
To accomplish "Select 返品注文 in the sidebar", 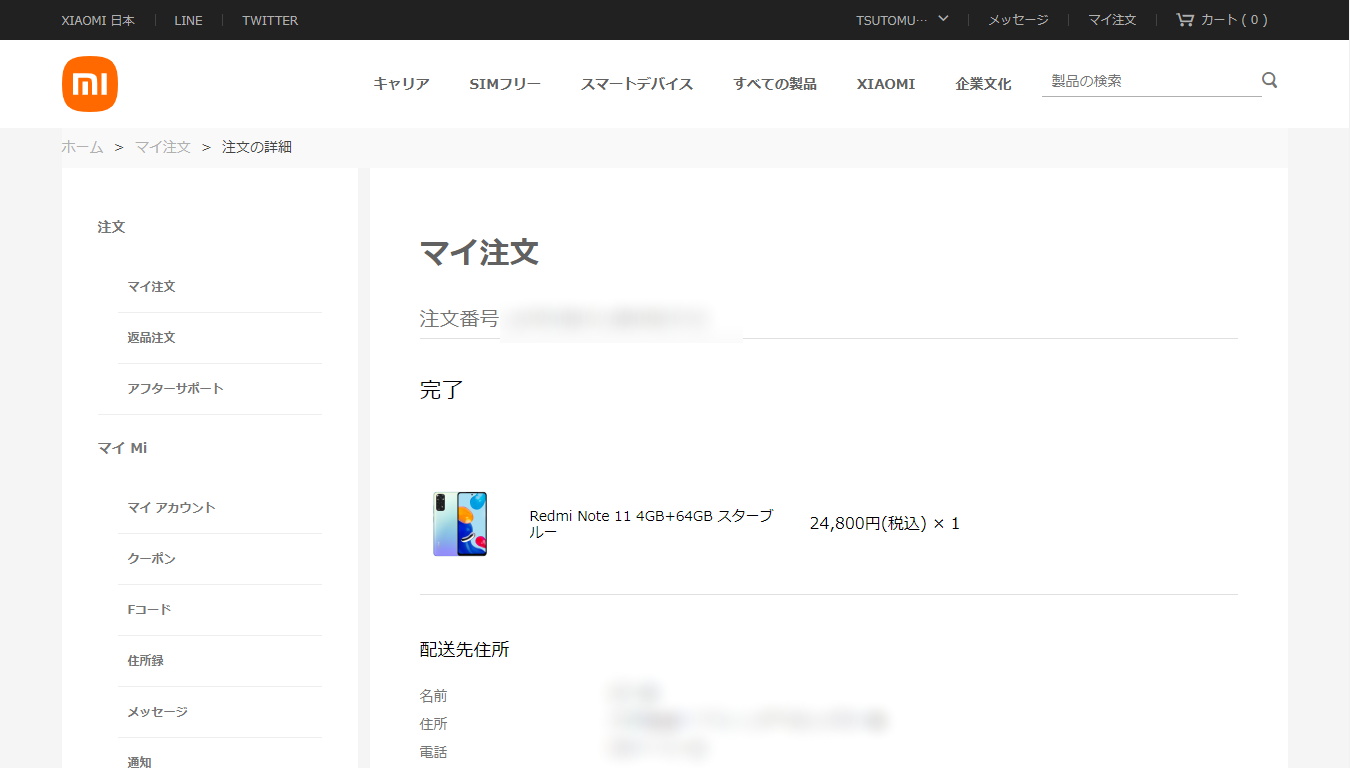I will click(x=151, y=337).
